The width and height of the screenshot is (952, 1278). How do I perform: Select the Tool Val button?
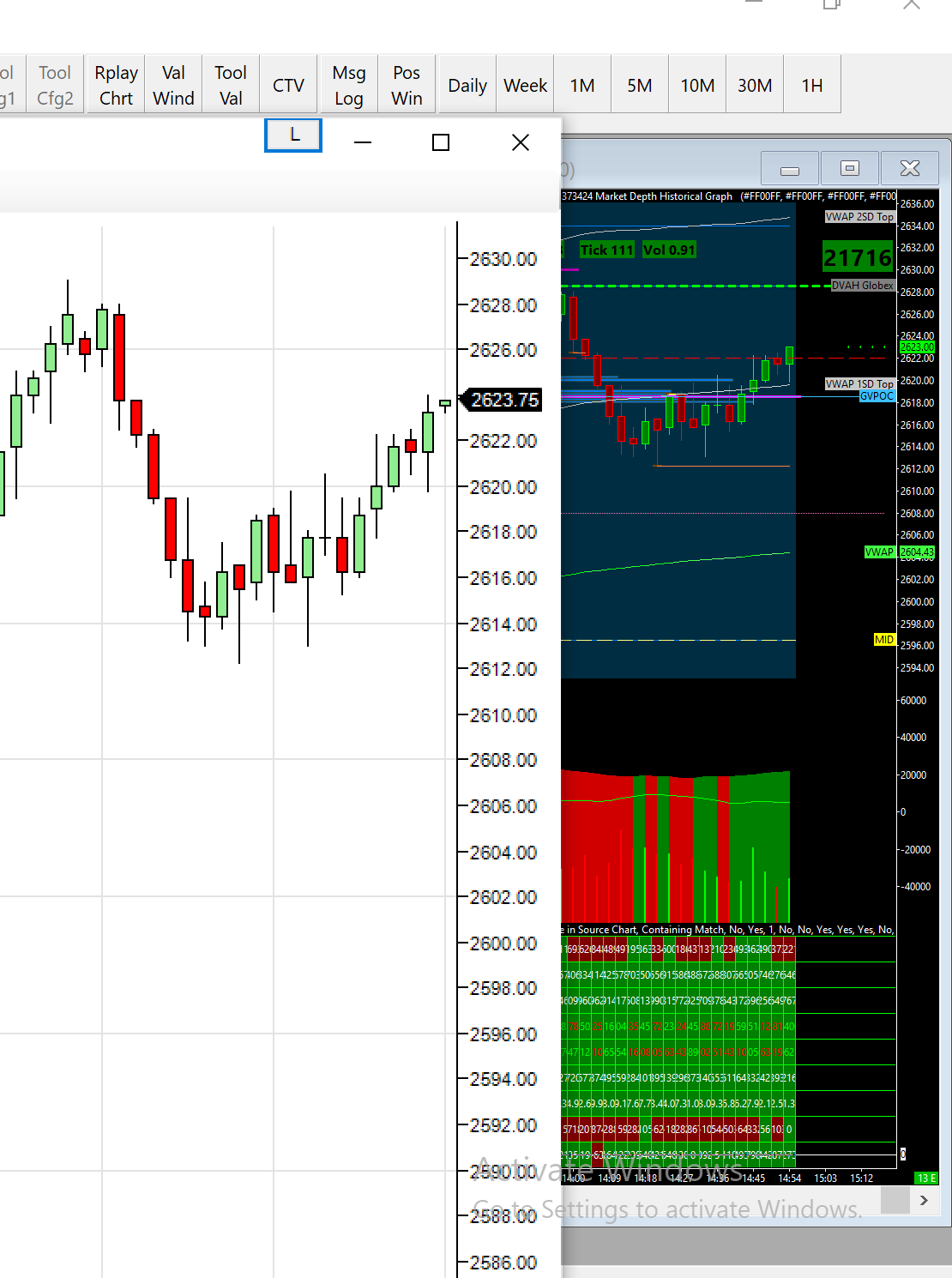(231, 85)
